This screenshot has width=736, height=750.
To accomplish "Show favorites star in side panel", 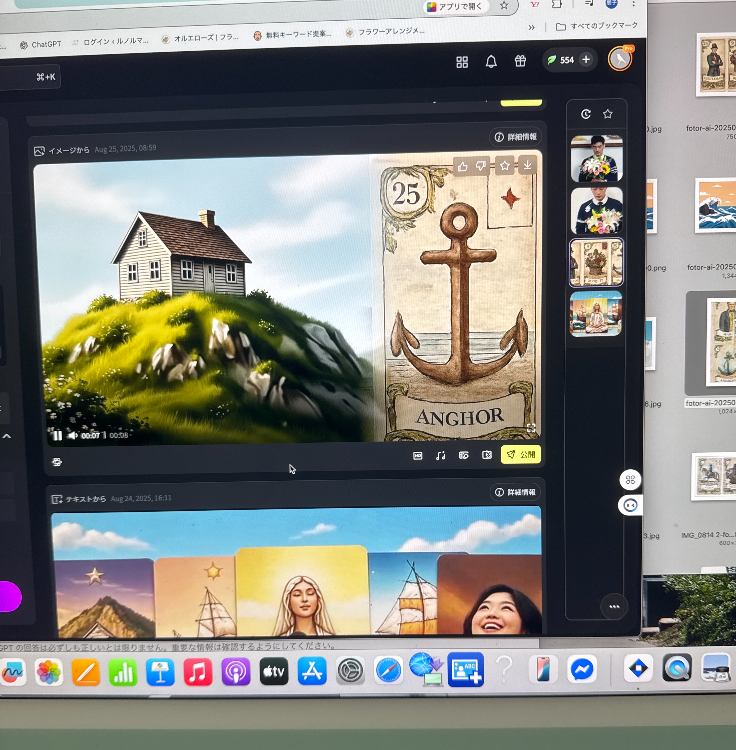I will (x=608, y=114).
